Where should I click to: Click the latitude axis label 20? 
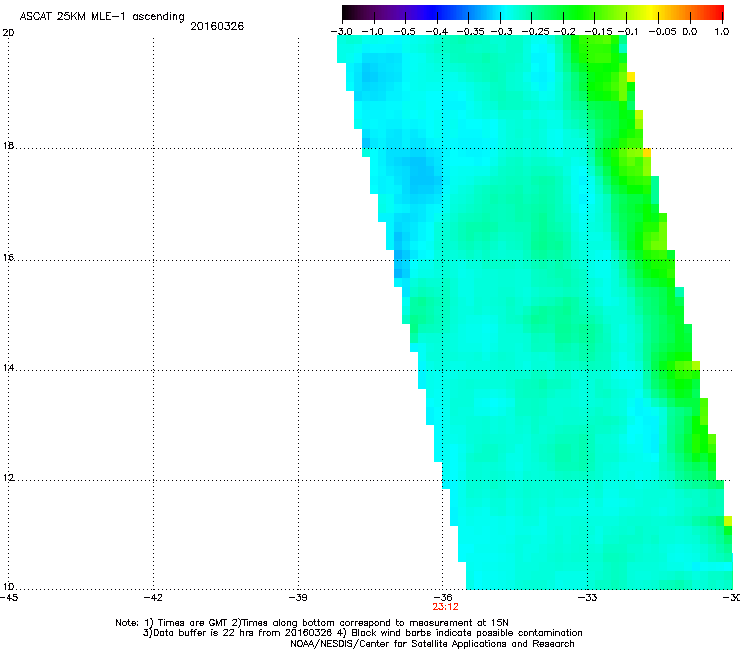8,33
